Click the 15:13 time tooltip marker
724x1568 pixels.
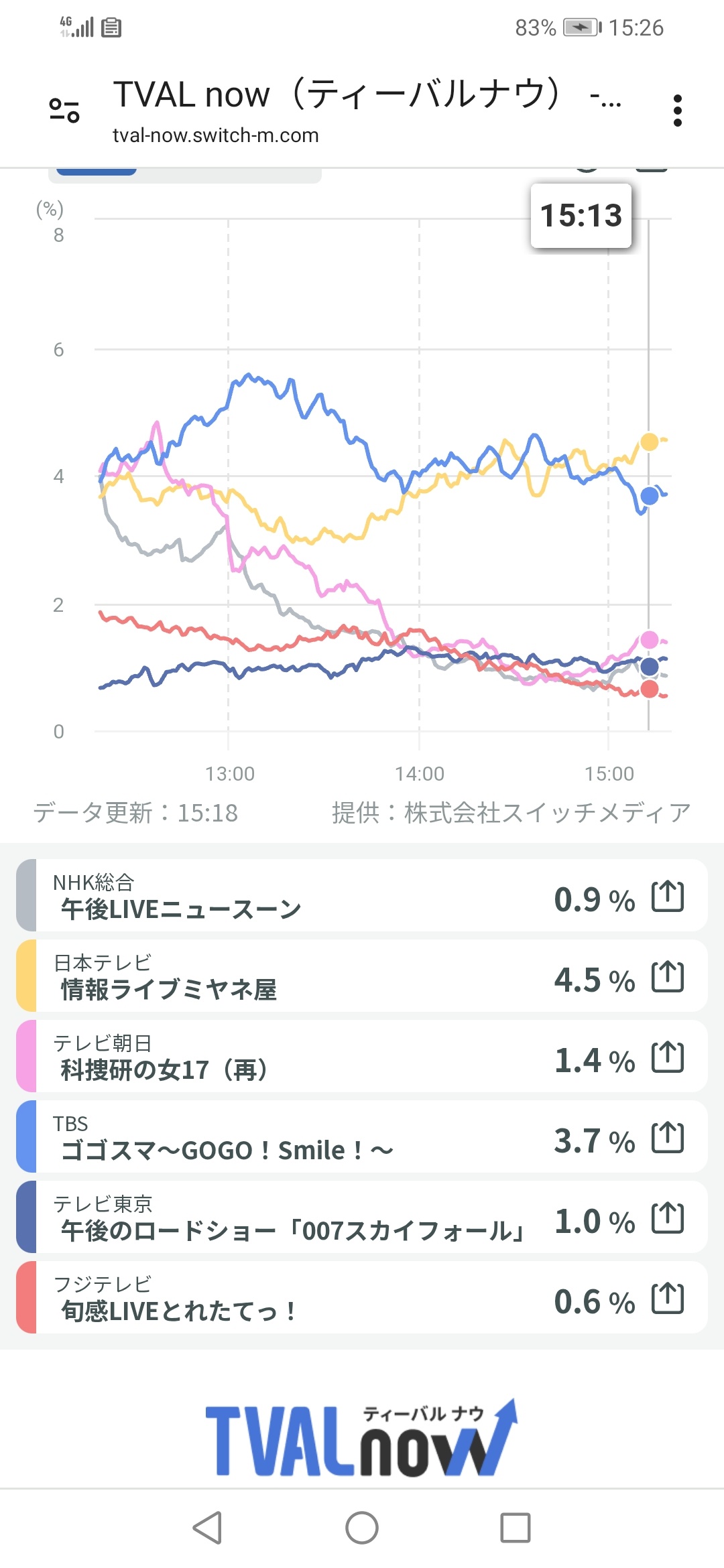[x=581, y=216]
